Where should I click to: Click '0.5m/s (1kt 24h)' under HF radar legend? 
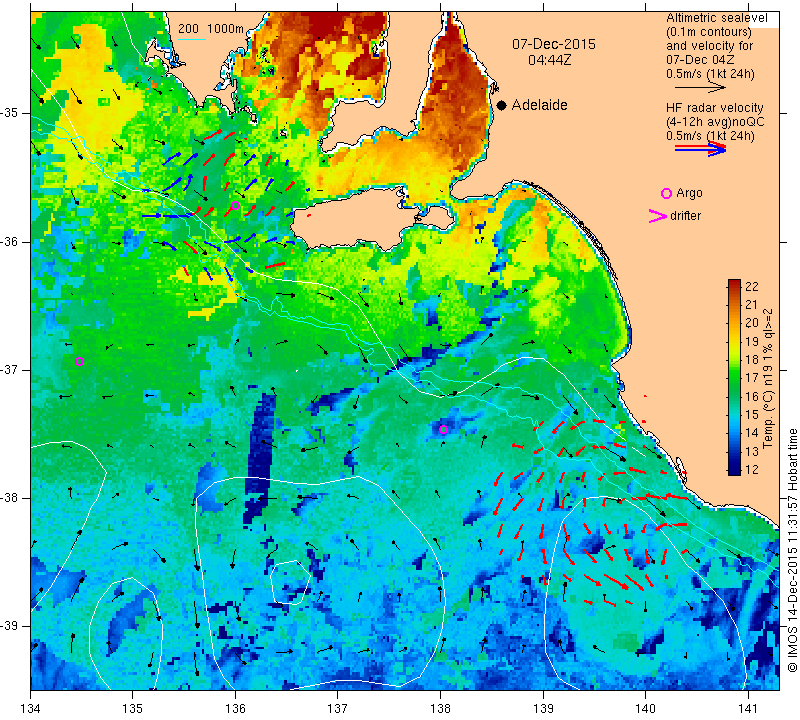710,136
